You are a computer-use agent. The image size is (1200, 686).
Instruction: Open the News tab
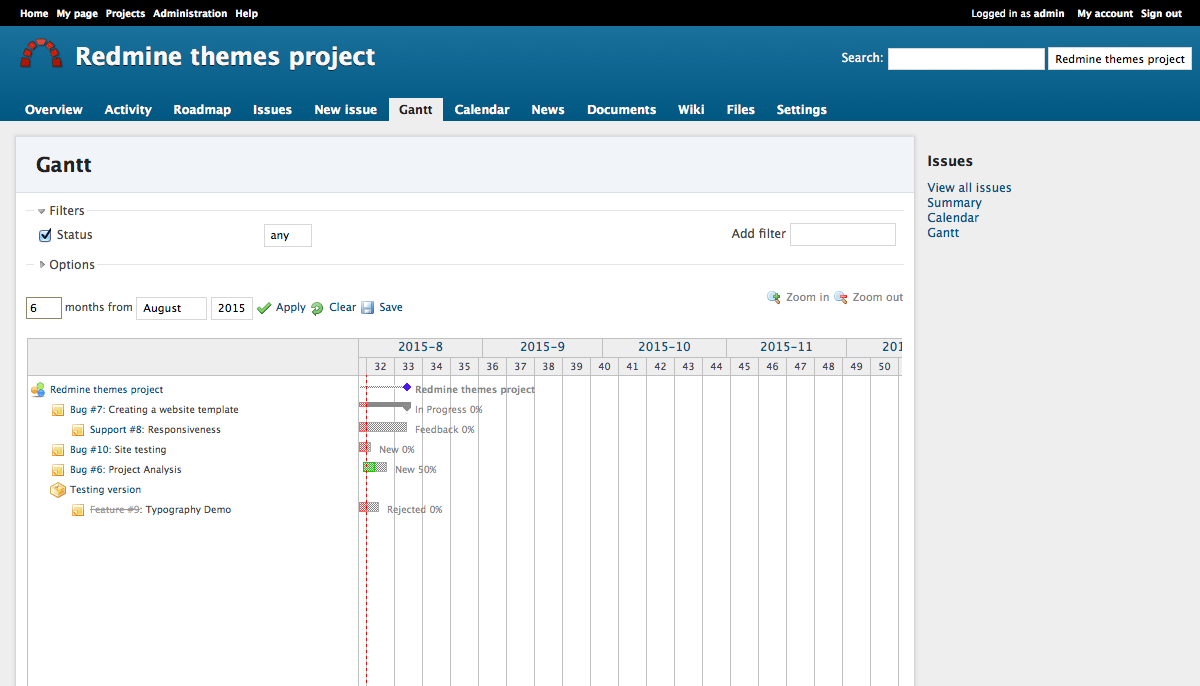[548, 110]
